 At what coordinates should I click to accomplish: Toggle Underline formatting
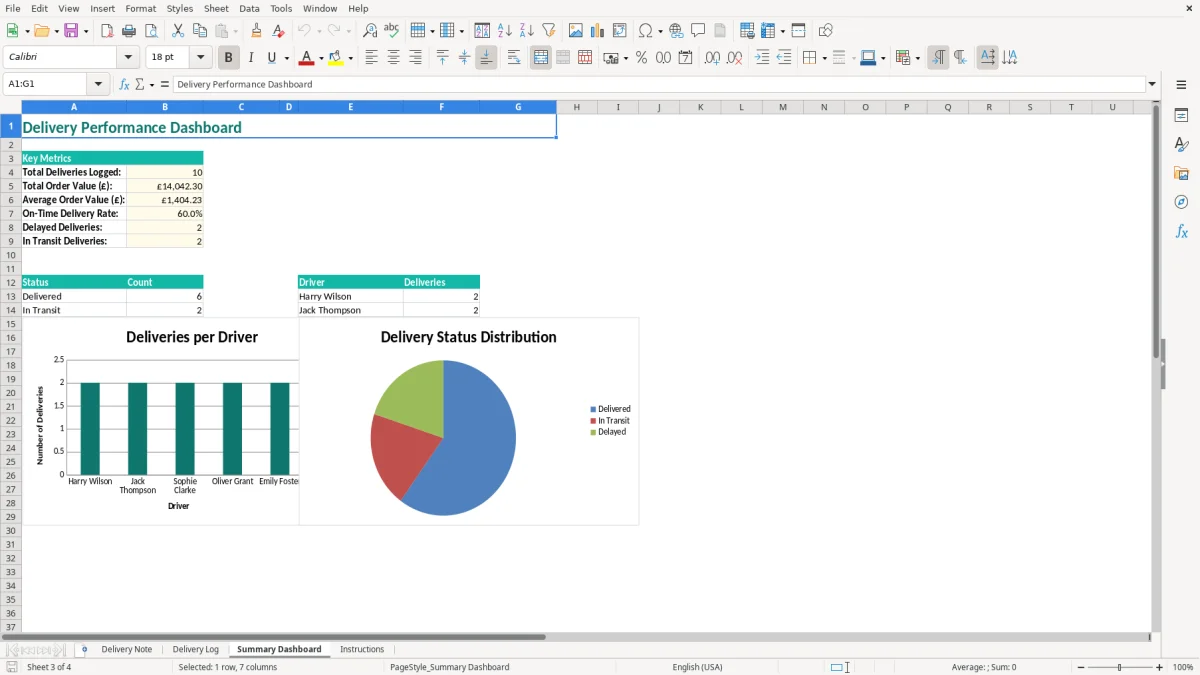(272, 58)
